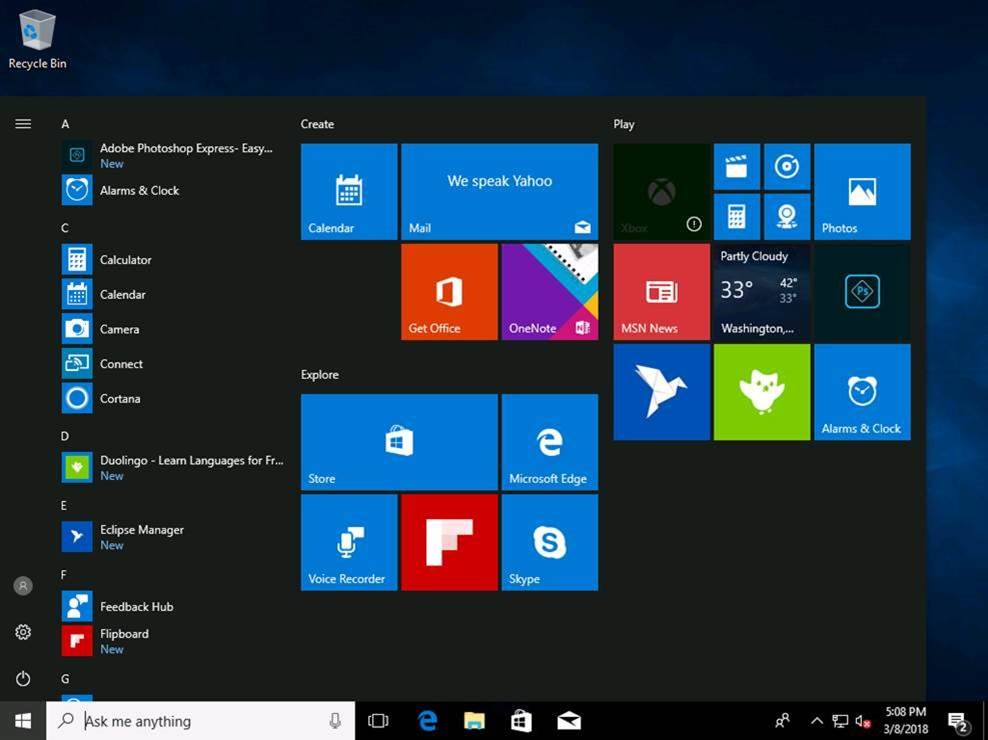Jump via letter G header
The height and width of the screenshot is (740, 988).
[x=65, y=679]
